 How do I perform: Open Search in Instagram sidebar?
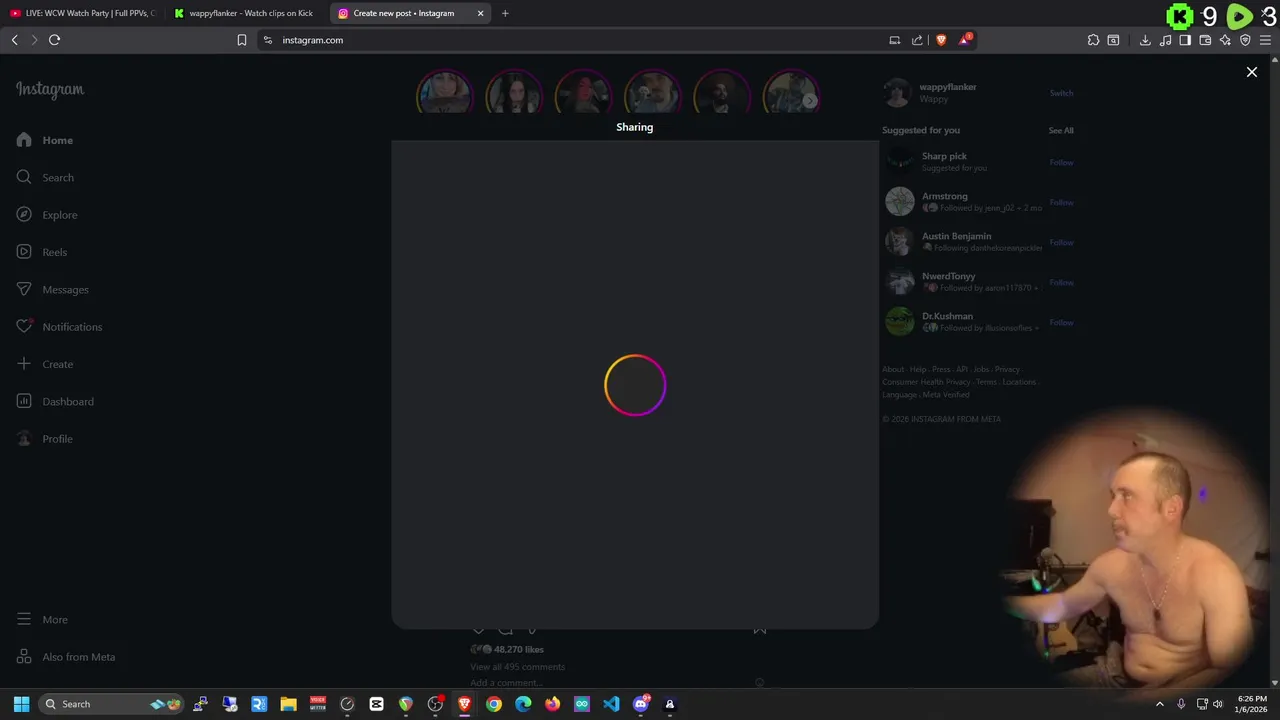pyautogui.click(x=45, y=177)
